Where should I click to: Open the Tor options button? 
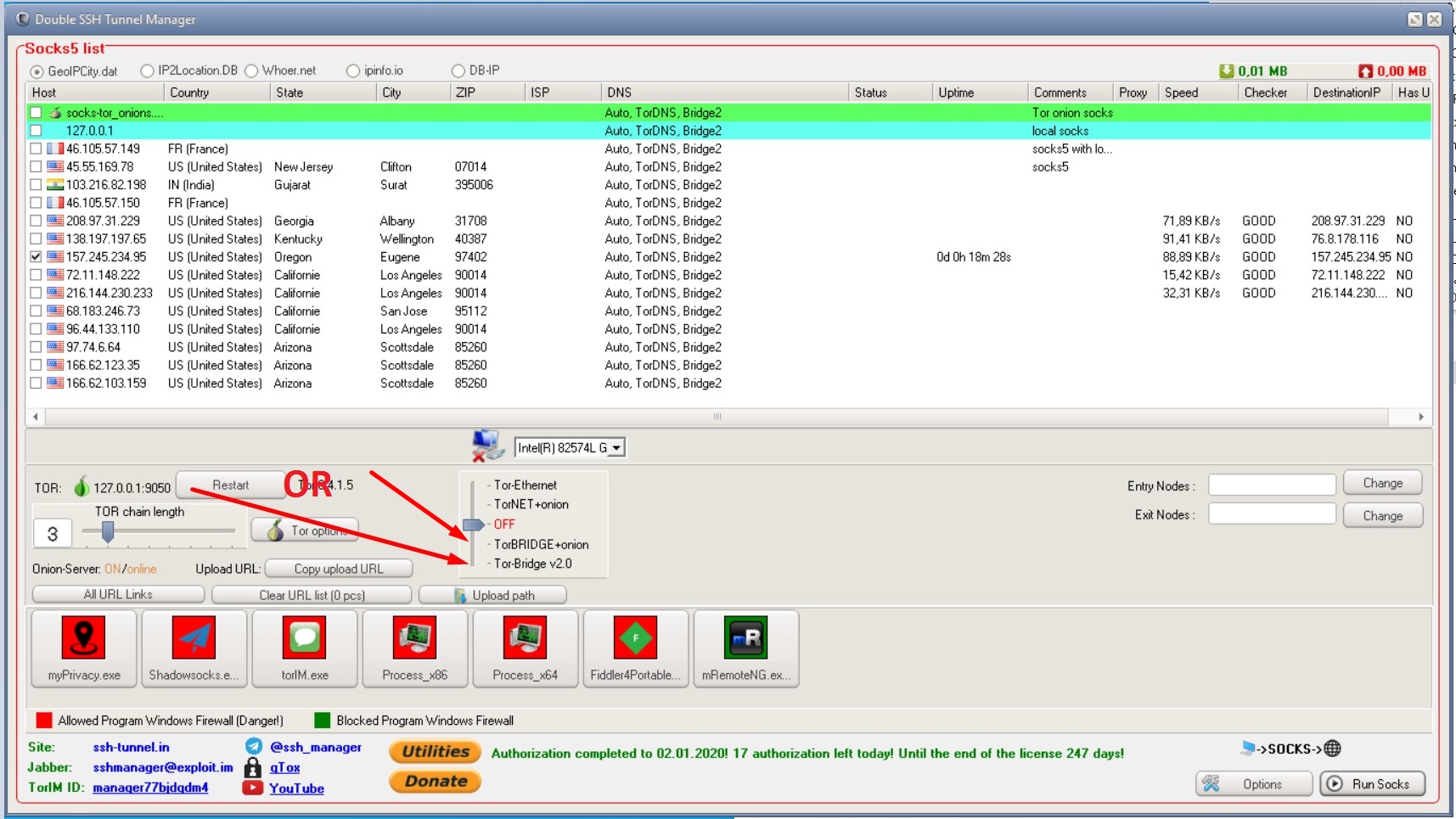[305, 530]
